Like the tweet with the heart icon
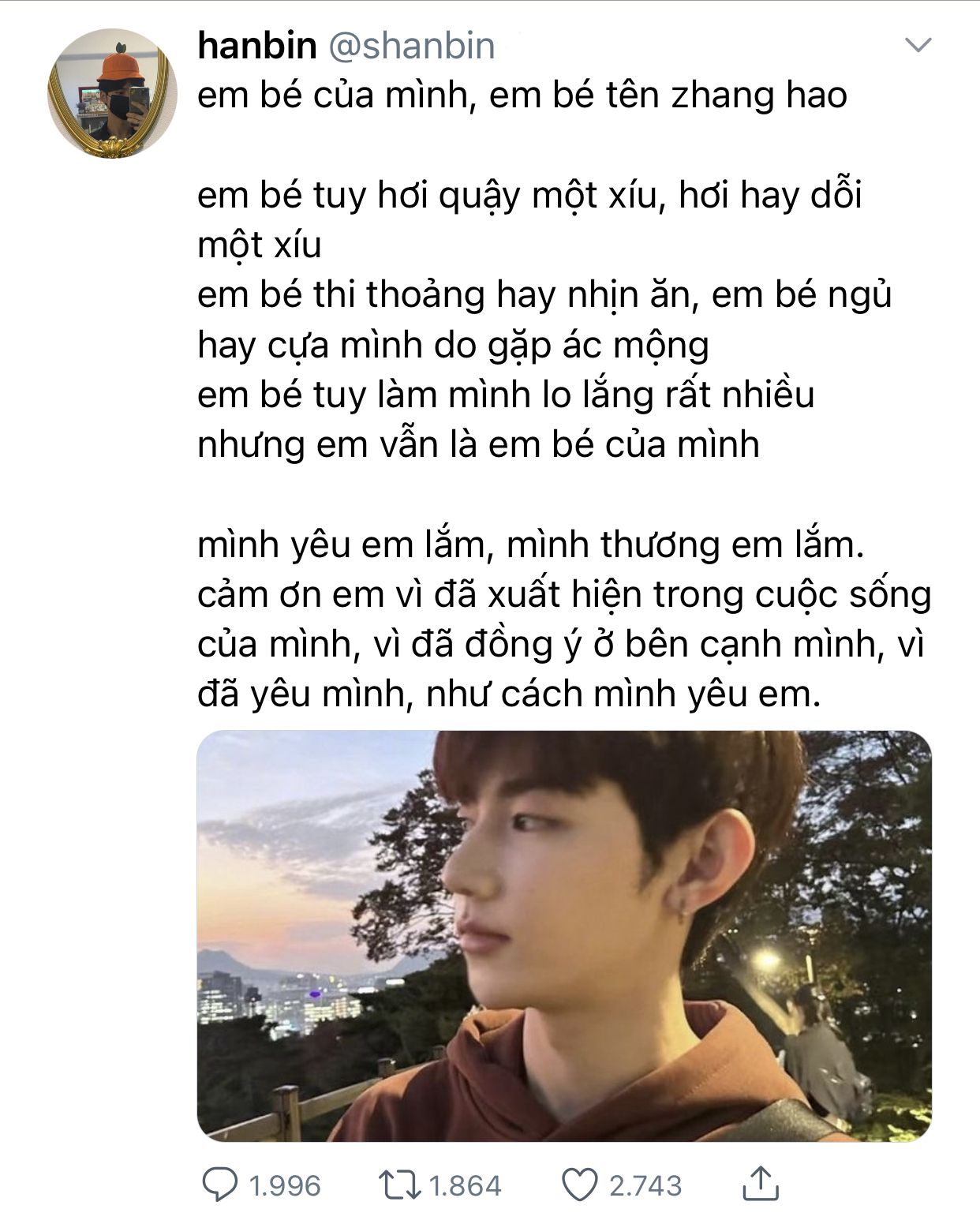The height and width of the screenshot is (1224, 980). [x=580, y=1185]
